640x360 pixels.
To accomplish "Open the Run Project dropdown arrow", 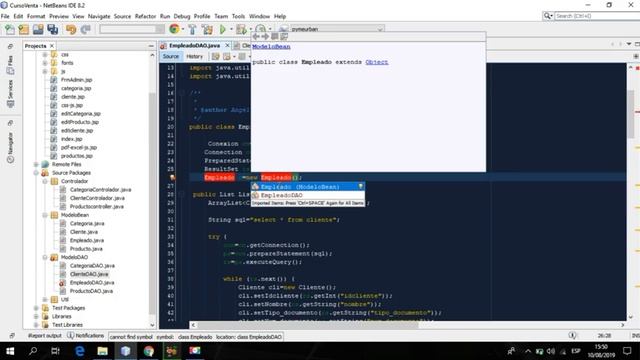I will tap(231, 29).
